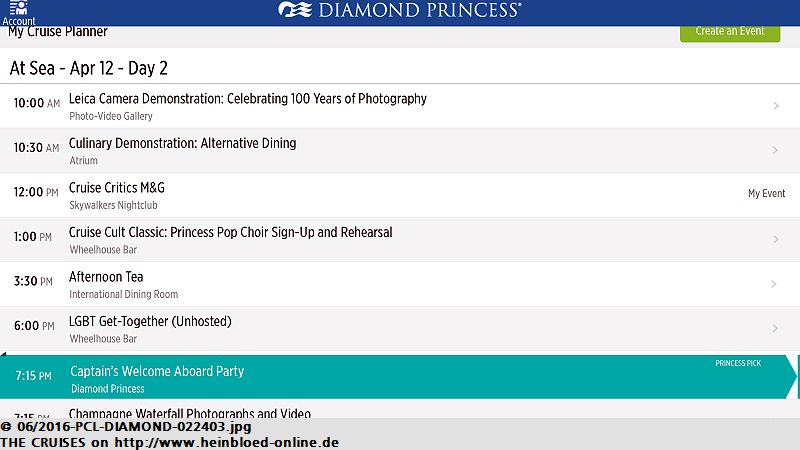Click the My Cruise Planner heading
Image resolution: width=800 pixels, height=450 pixels.
coord(58,32)
